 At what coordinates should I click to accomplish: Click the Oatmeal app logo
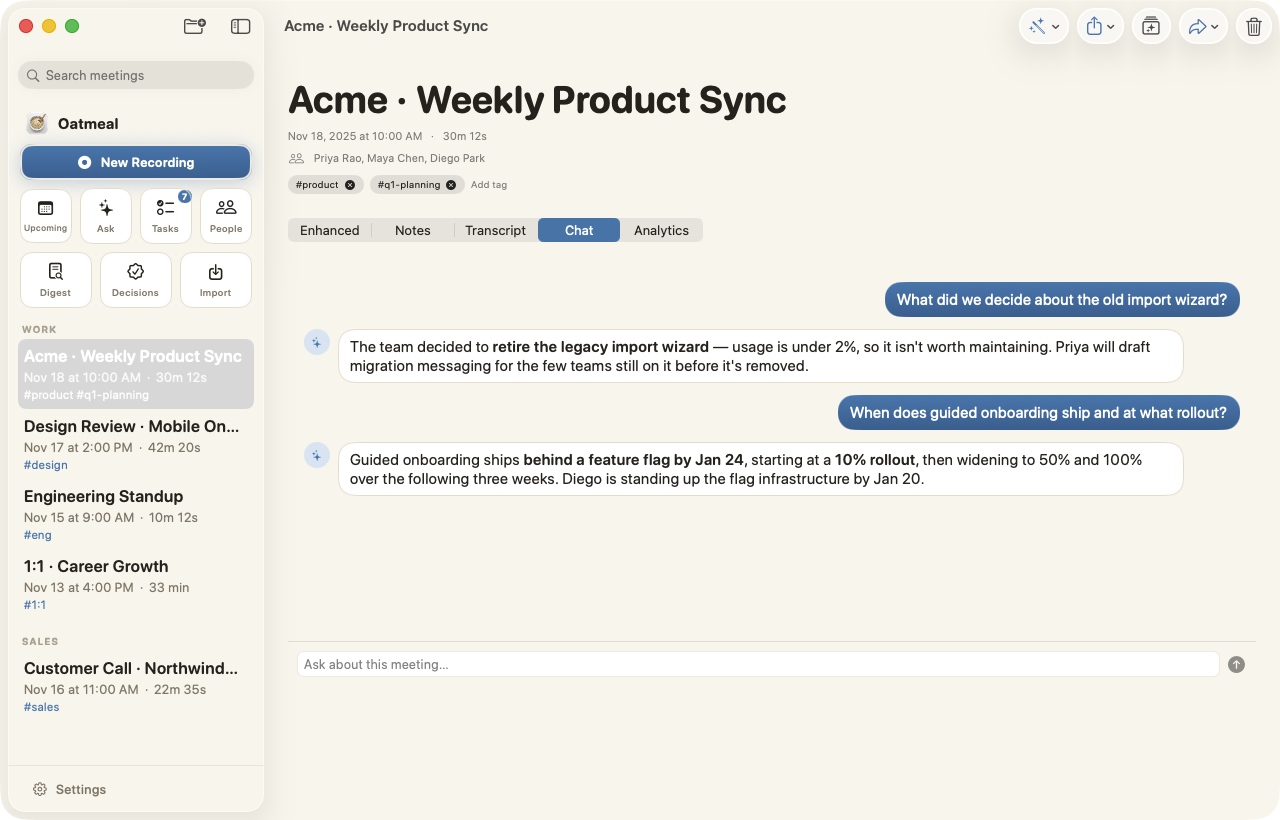tap(37, 123)
